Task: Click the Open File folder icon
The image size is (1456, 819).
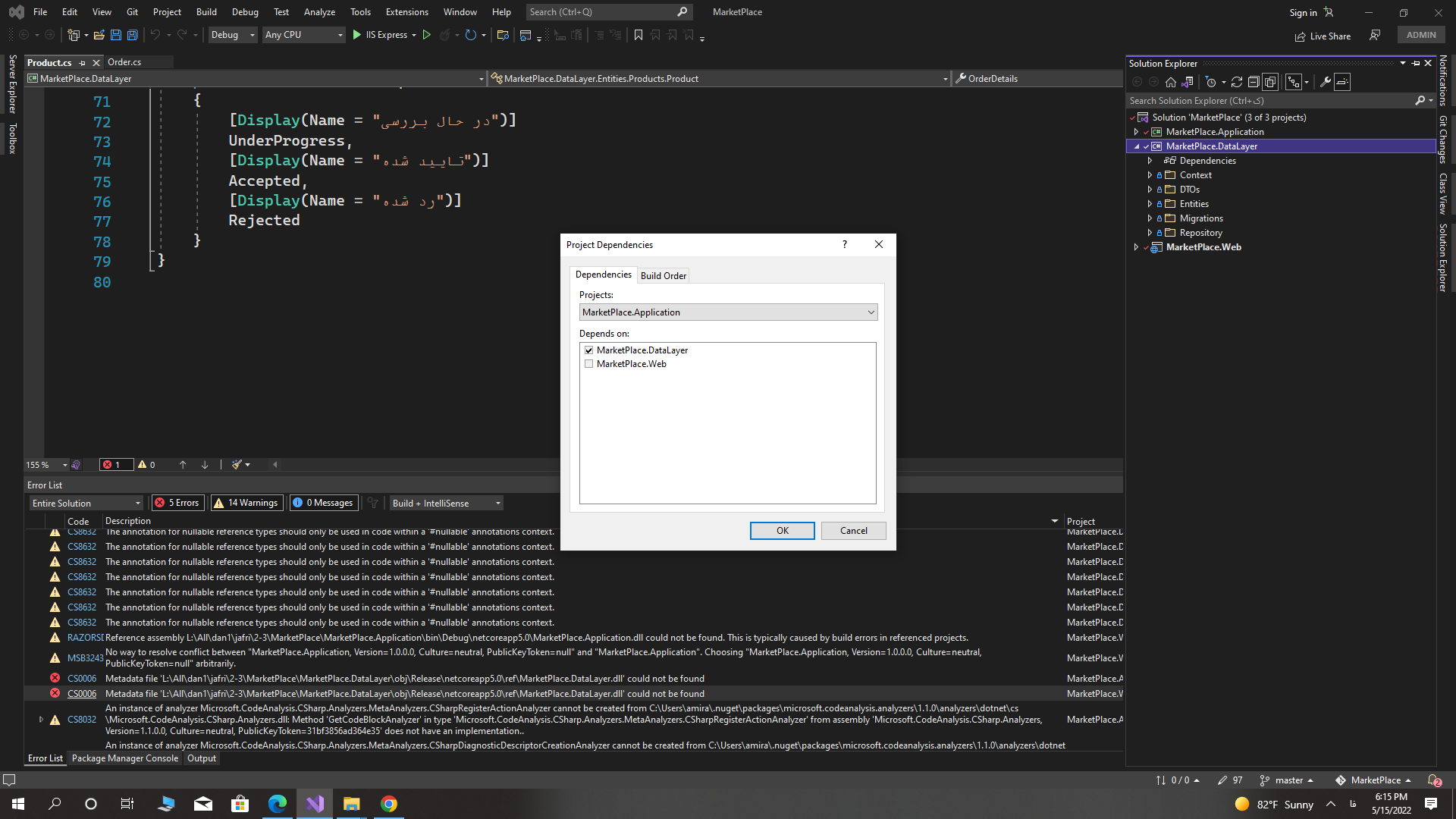Action: click(99, 35)
